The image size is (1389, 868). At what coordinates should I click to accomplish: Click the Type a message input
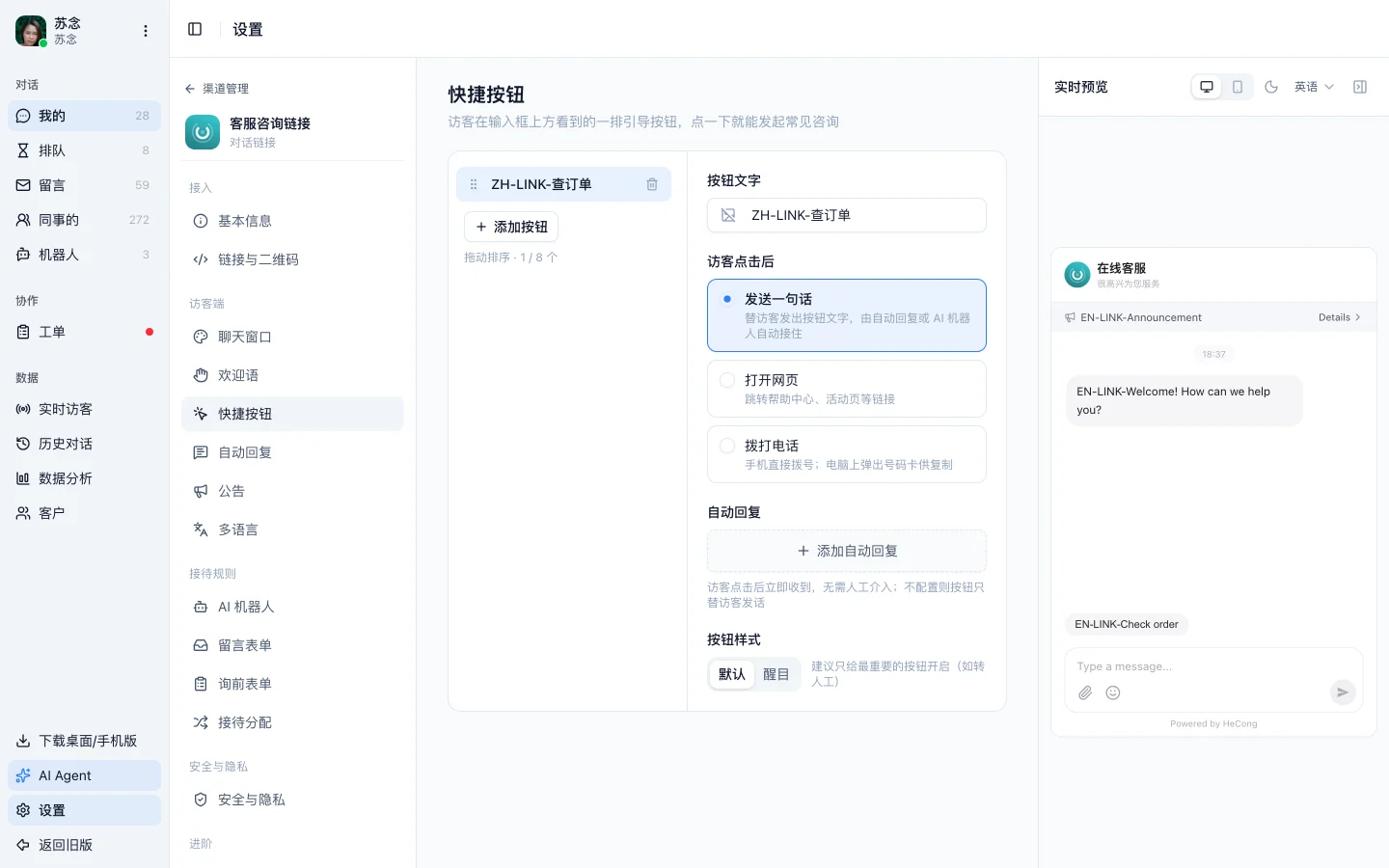coord(1213,666)
